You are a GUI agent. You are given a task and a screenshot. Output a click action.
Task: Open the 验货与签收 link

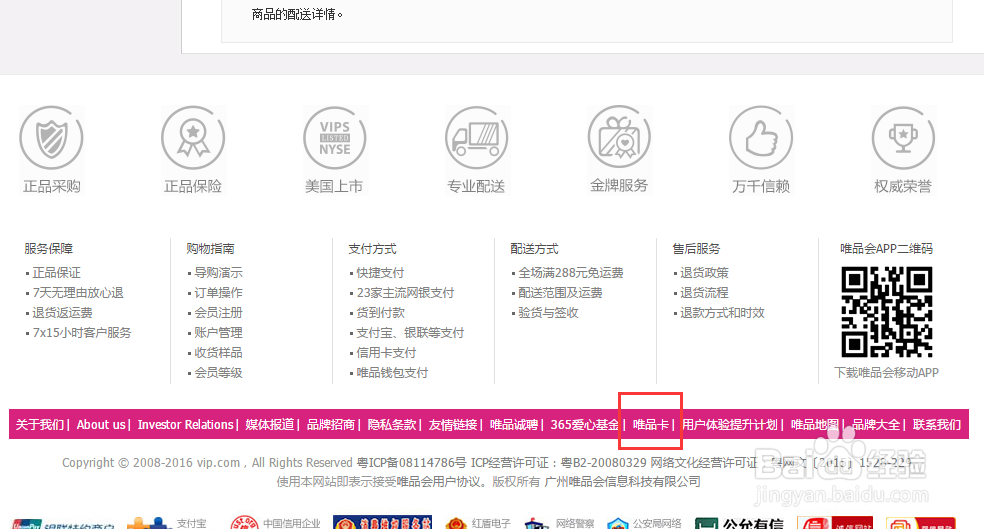pos(548,313)
